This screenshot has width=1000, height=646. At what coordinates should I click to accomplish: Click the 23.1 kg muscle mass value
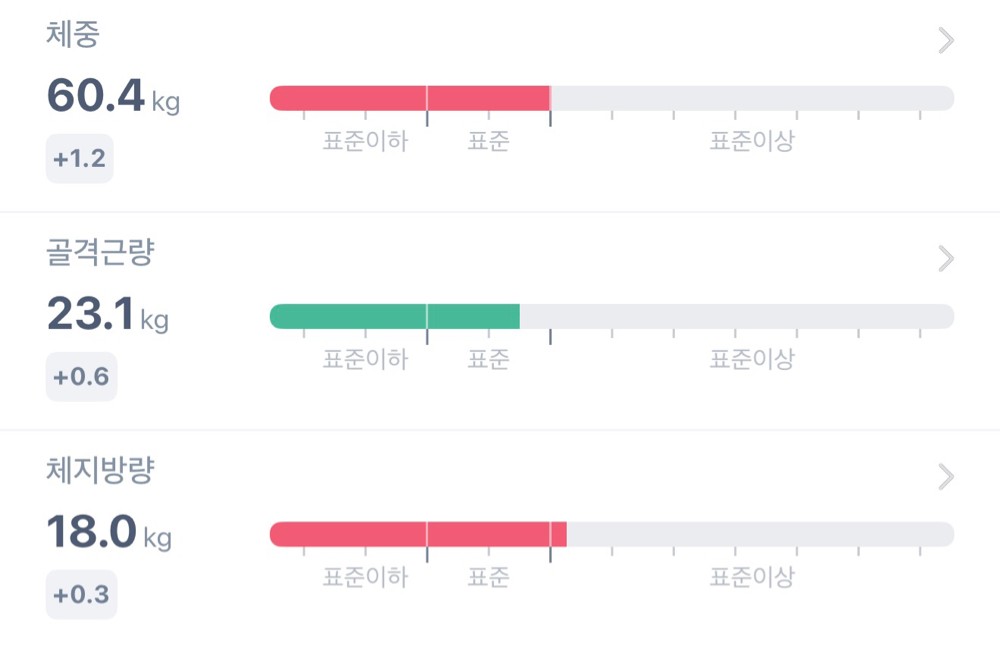click(107, 315)
